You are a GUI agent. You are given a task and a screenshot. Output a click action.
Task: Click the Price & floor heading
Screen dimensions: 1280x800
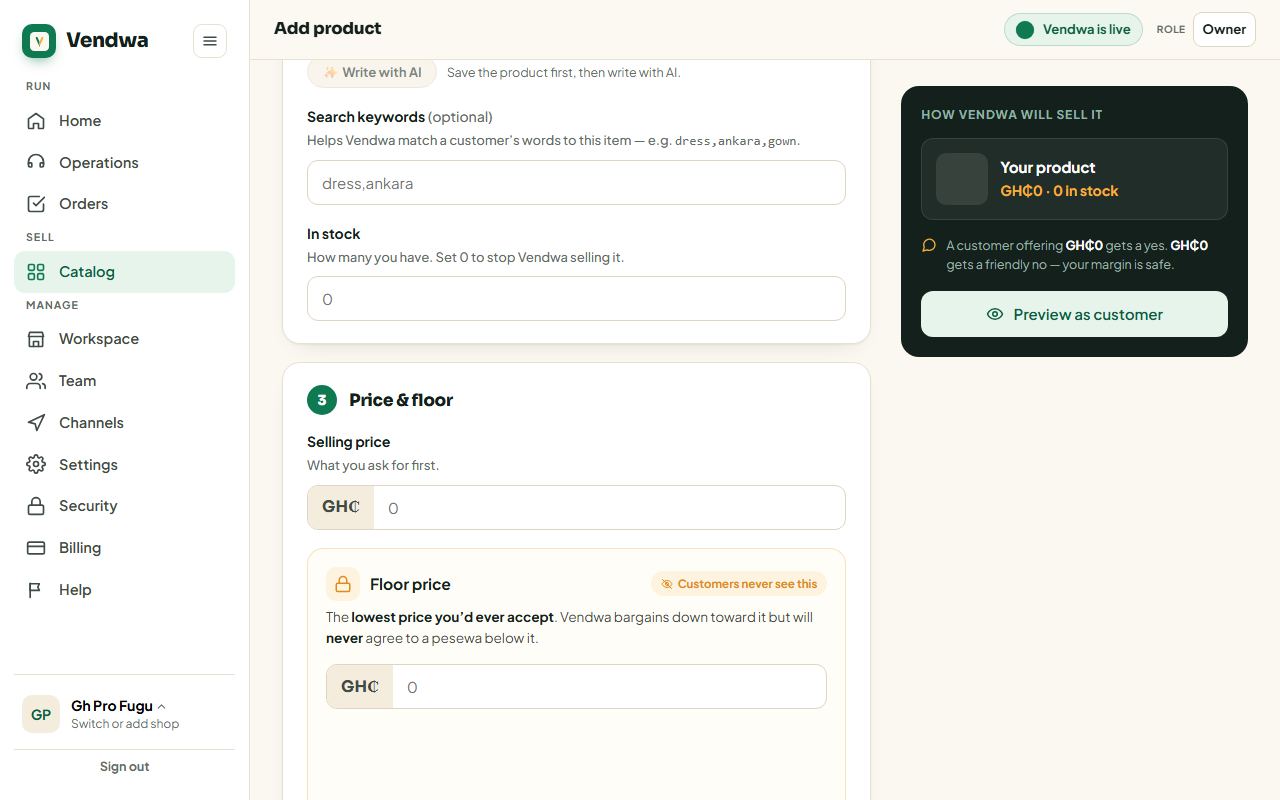click(401, 400)
